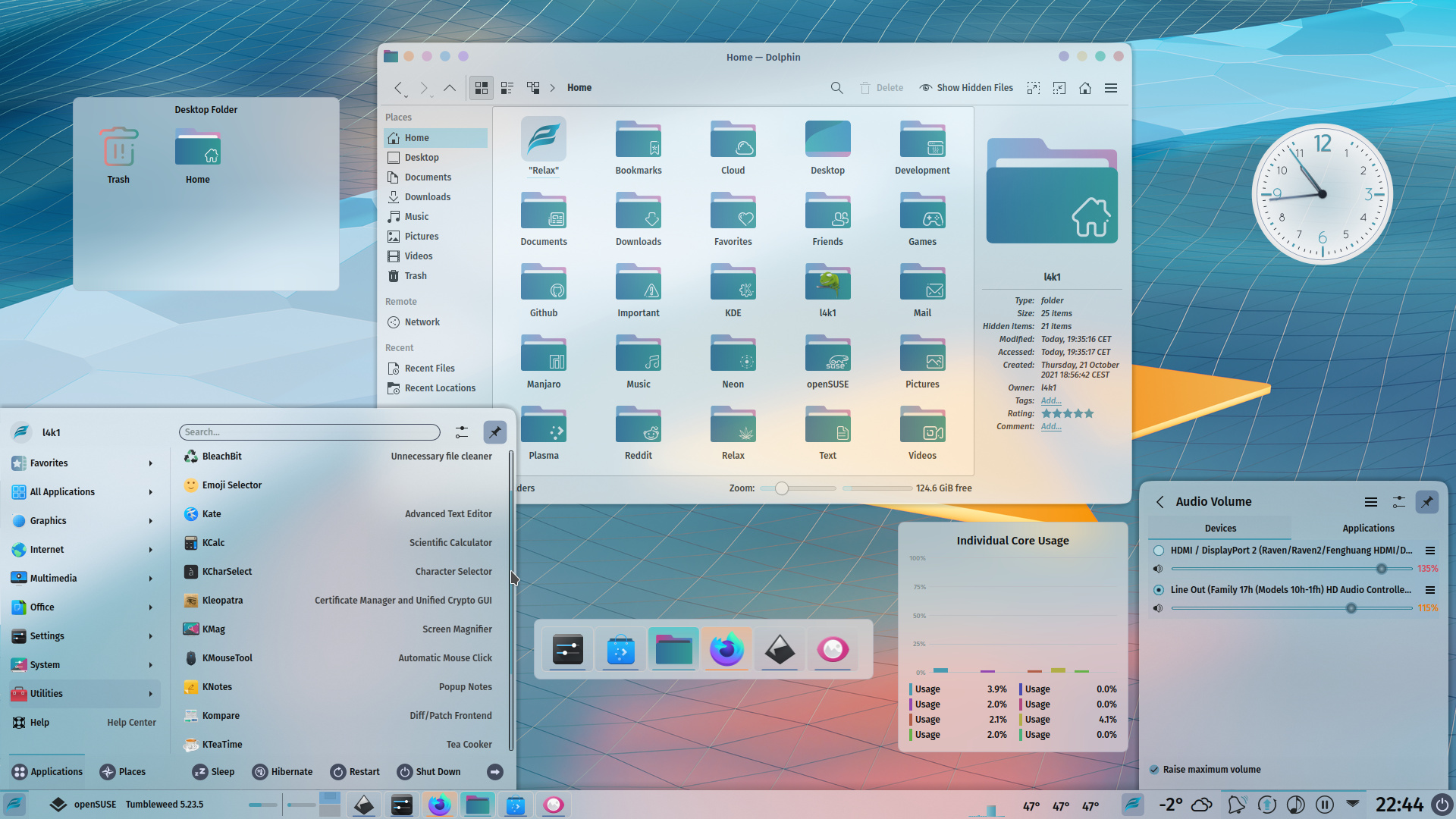The image size is (1456, 819).
Task: Click Add... link next to Tags
Action: tap(1051, 401)
